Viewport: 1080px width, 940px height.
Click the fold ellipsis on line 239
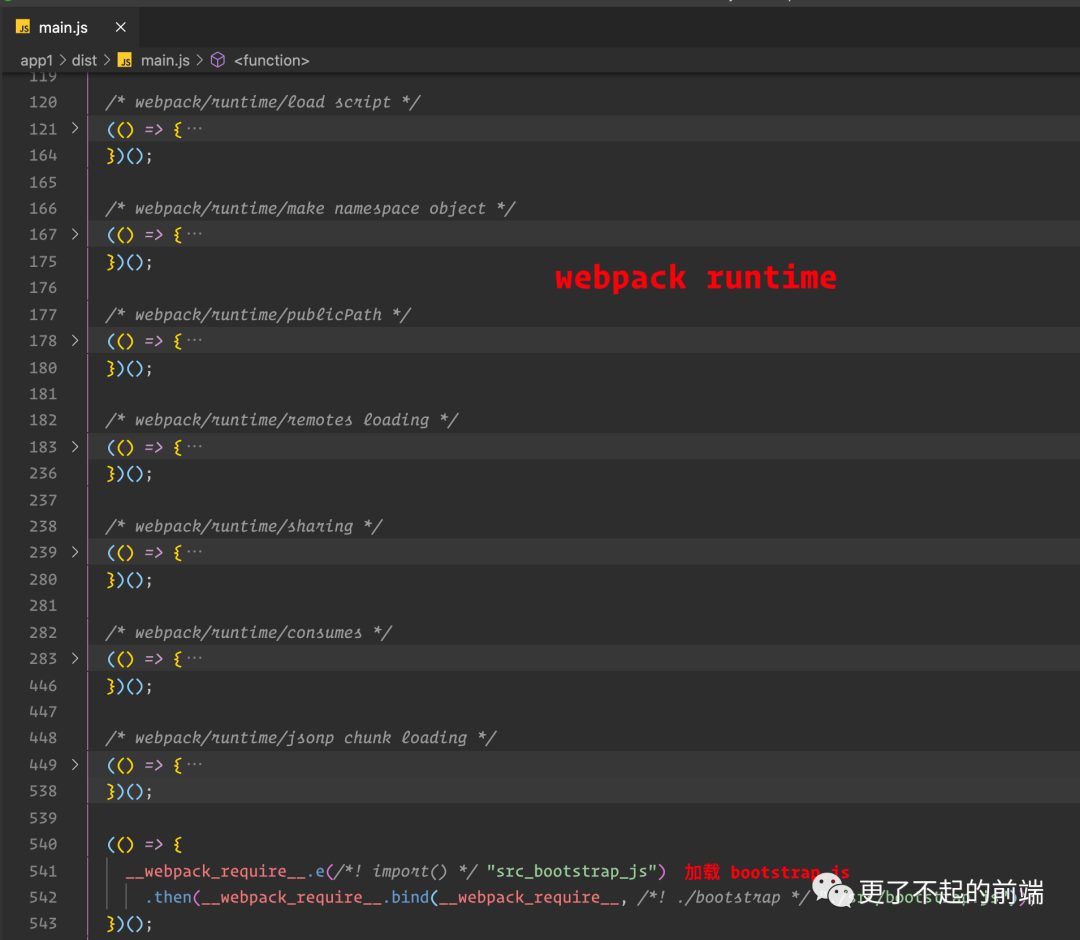tap(195, 552)
